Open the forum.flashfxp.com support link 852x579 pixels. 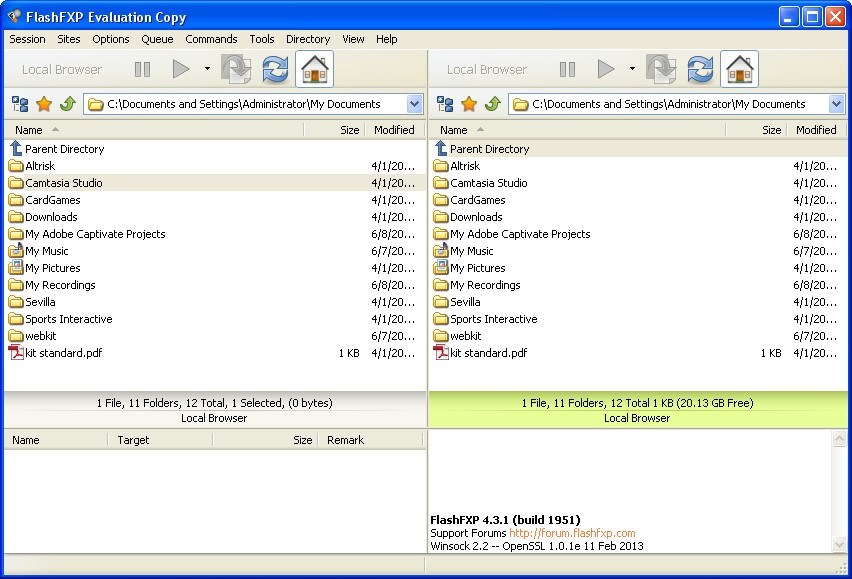[x=571, y=533]
